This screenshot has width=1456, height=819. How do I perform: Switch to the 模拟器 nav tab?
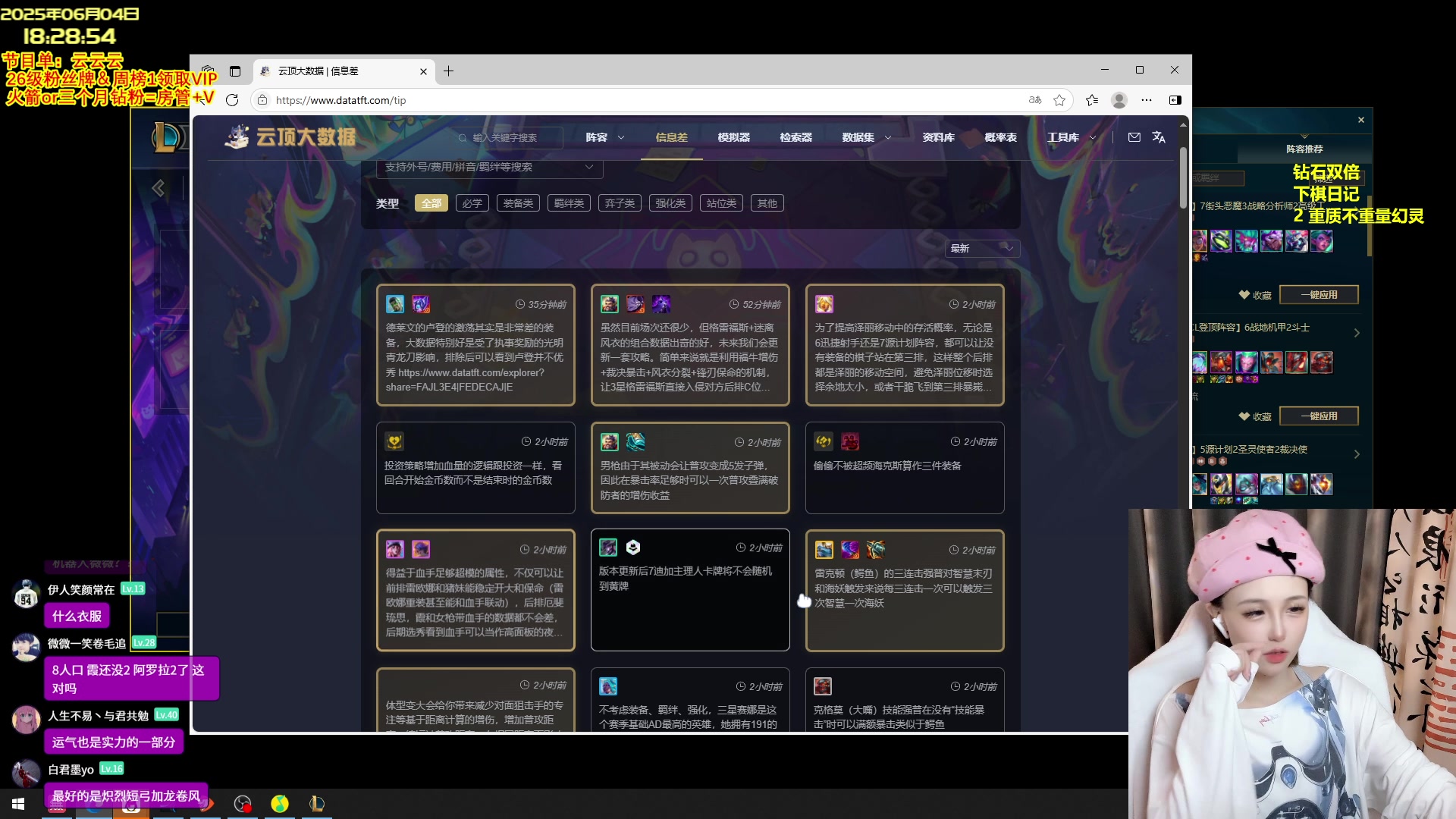click(x=733, y=137)
